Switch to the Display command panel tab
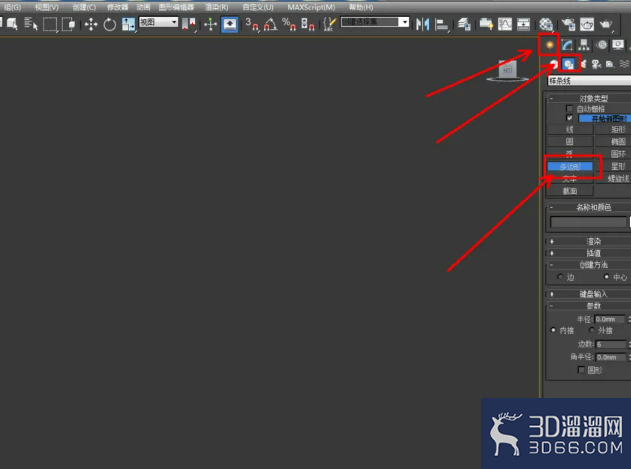This screenshot has height=469, width=631. (618, 45)
